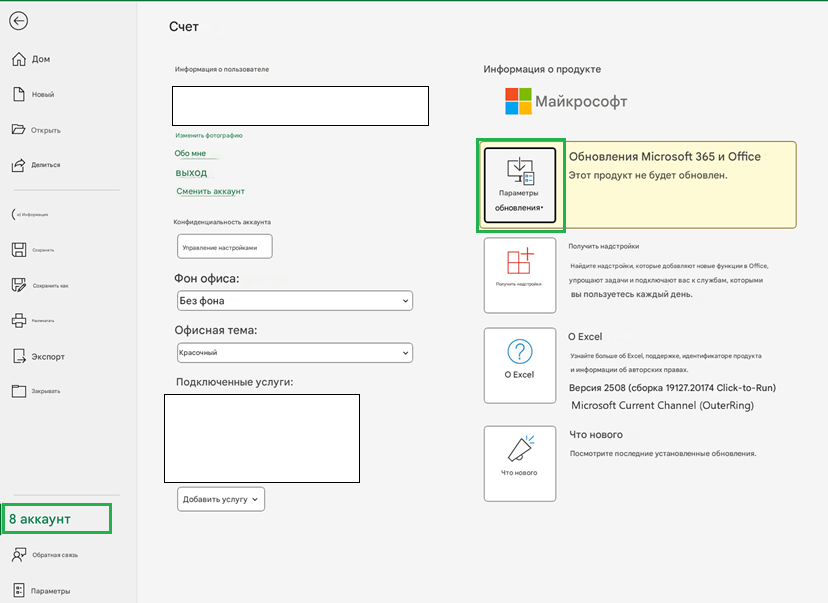Click 'Посмотрите последние установленные обновления.' text
The height and width of the screenshot is (603, 828).
tap(663, 454)
